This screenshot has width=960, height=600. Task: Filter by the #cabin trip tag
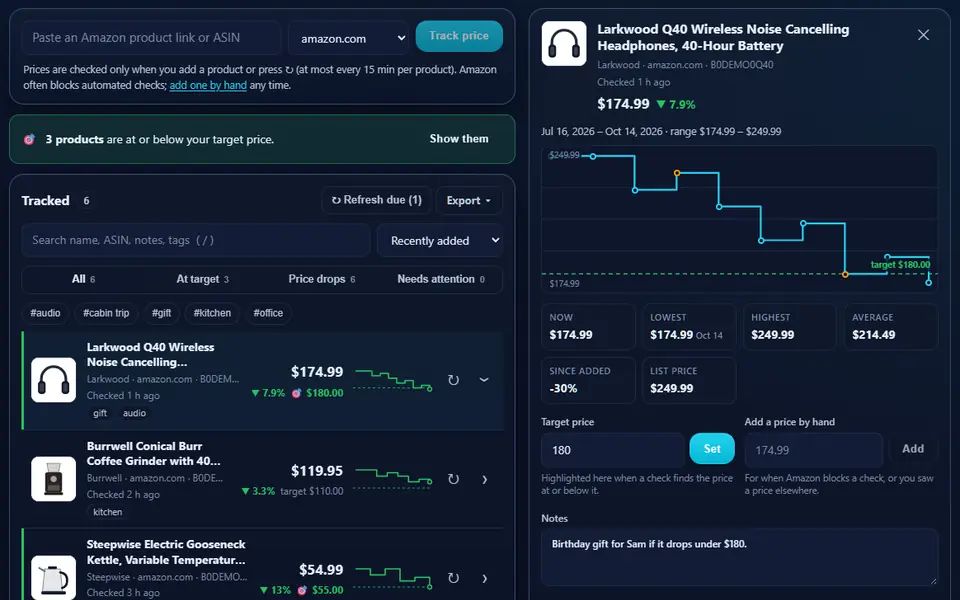pyautogui.click(x=106, y=313)
